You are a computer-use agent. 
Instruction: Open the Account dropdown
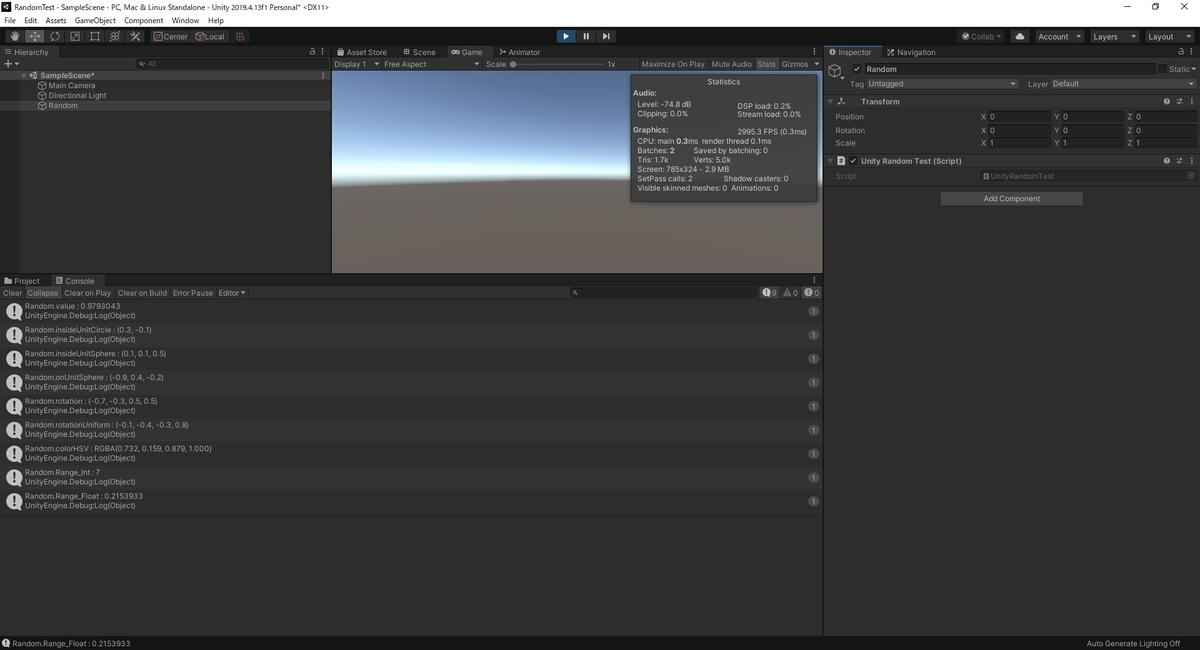[1058, 37]
